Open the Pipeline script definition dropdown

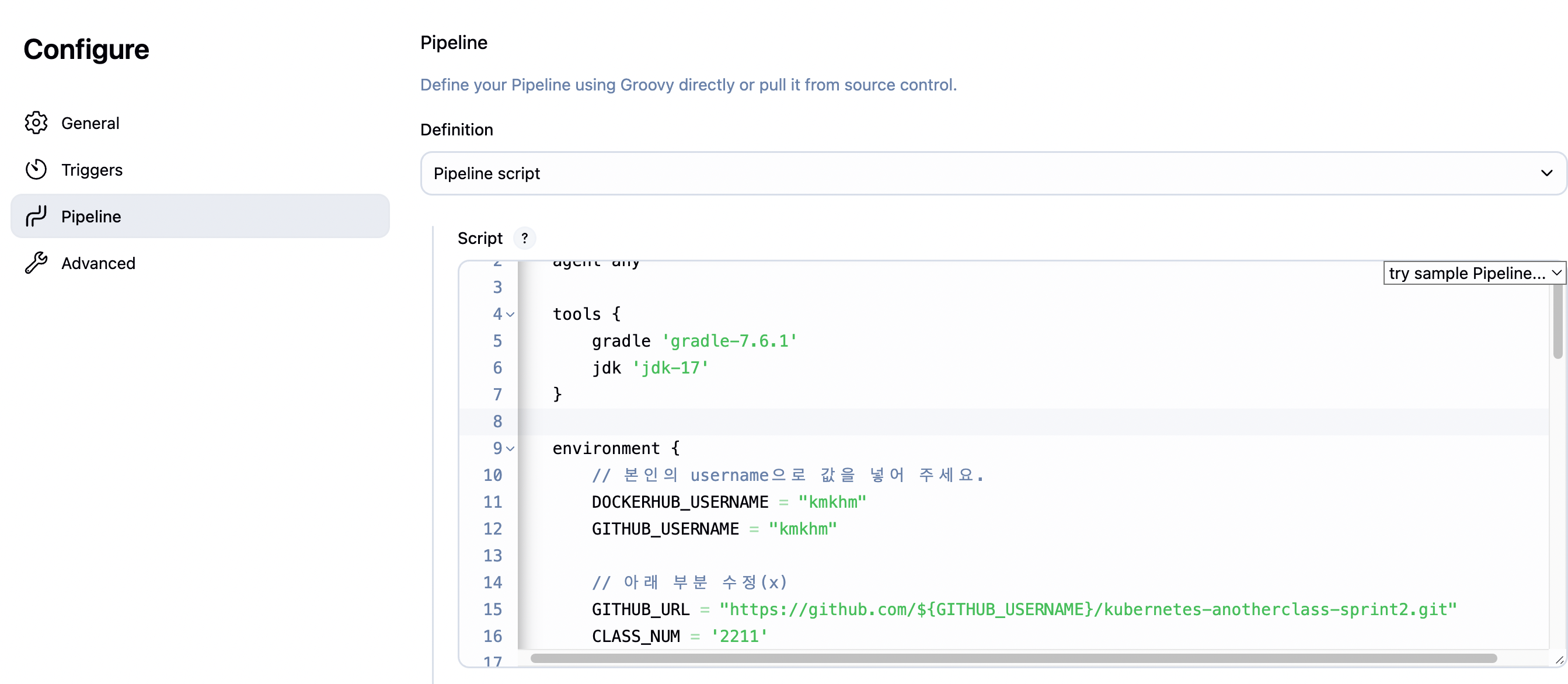(974, 173)
